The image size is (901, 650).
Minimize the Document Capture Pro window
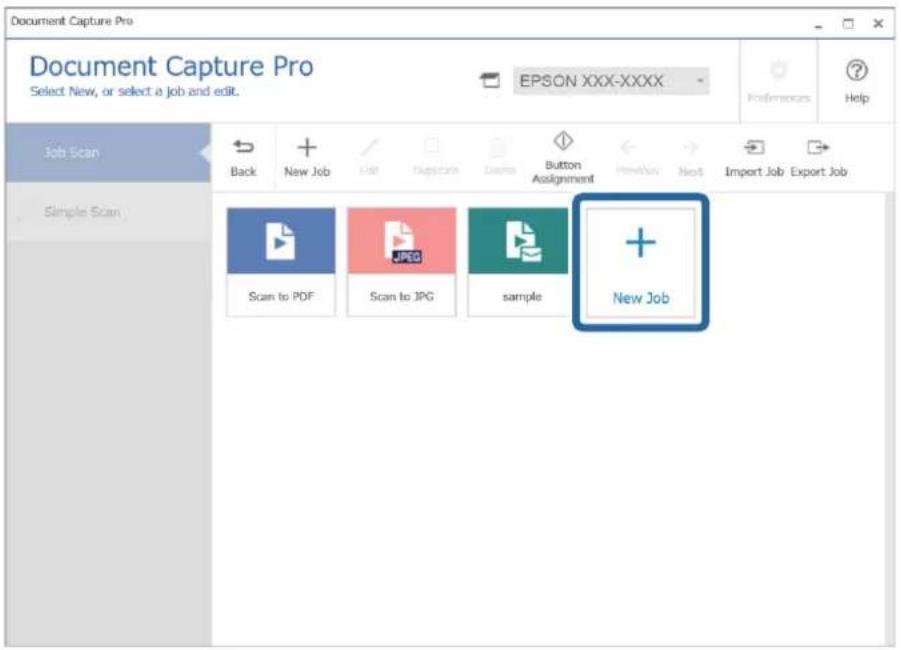click(818, 24)
